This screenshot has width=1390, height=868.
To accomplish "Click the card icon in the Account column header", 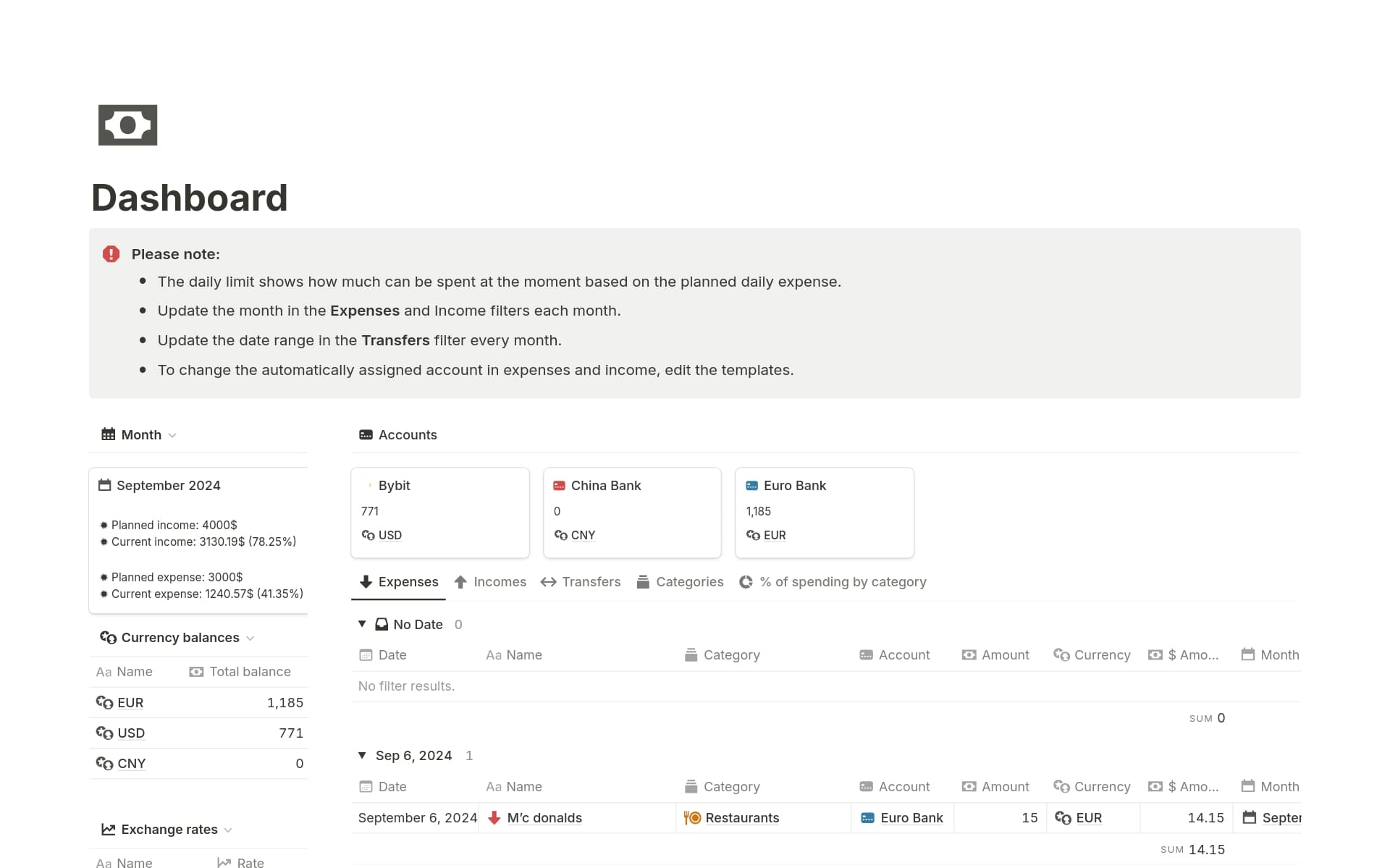I will click(x=867, y=654).
